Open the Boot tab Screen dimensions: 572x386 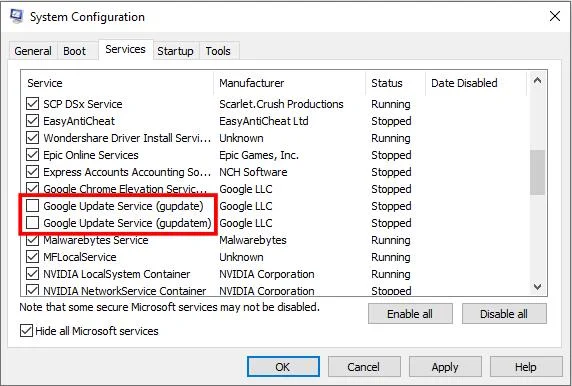pos(74,51)
